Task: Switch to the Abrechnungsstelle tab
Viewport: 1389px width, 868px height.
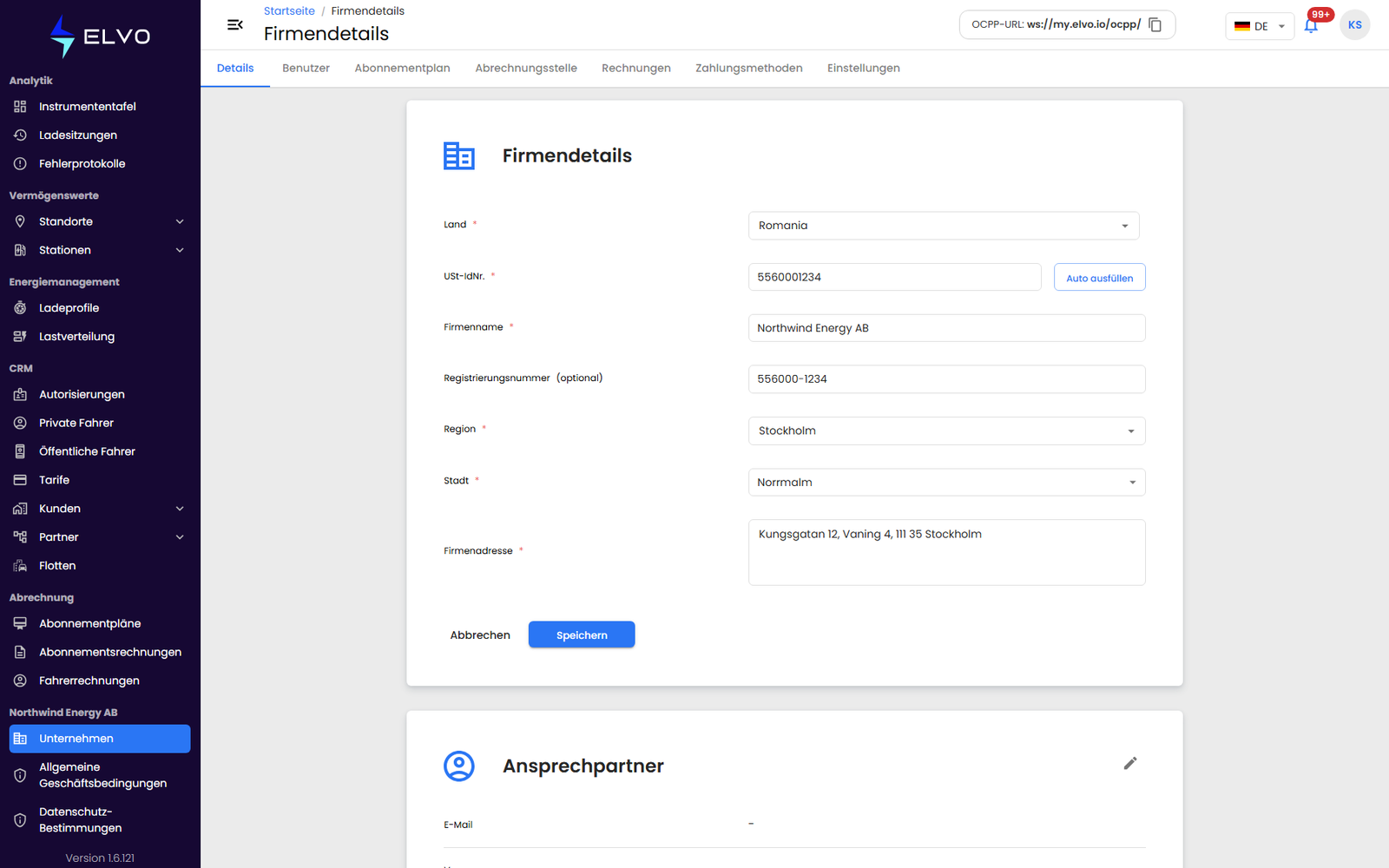Action: coord(526,69)
